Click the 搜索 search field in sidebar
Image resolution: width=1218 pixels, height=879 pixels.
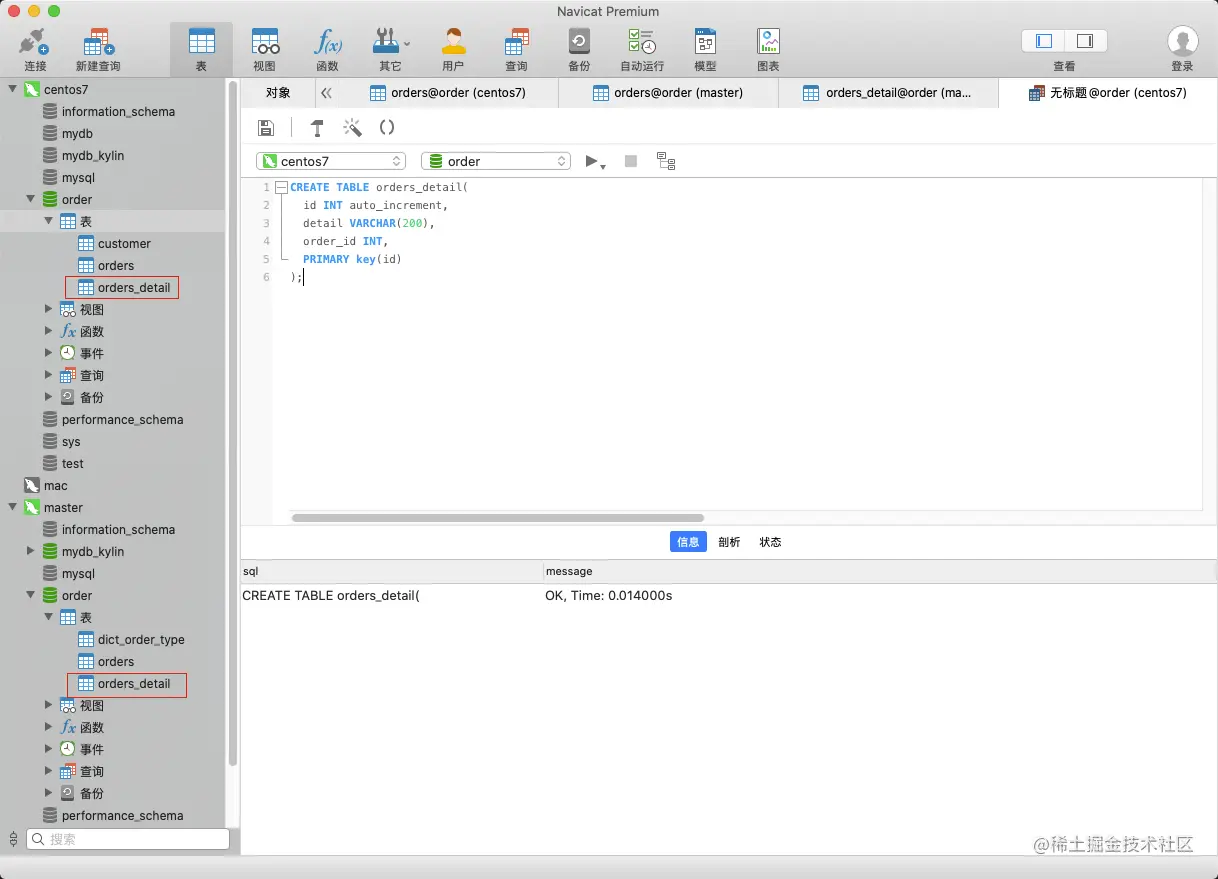[x=127, y=839]
